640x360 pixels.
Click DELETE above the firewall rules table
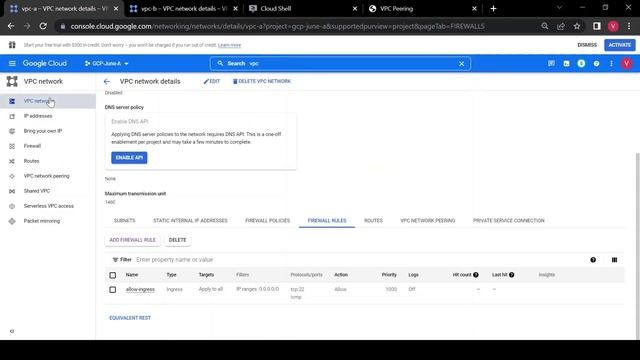click(177, 240)
